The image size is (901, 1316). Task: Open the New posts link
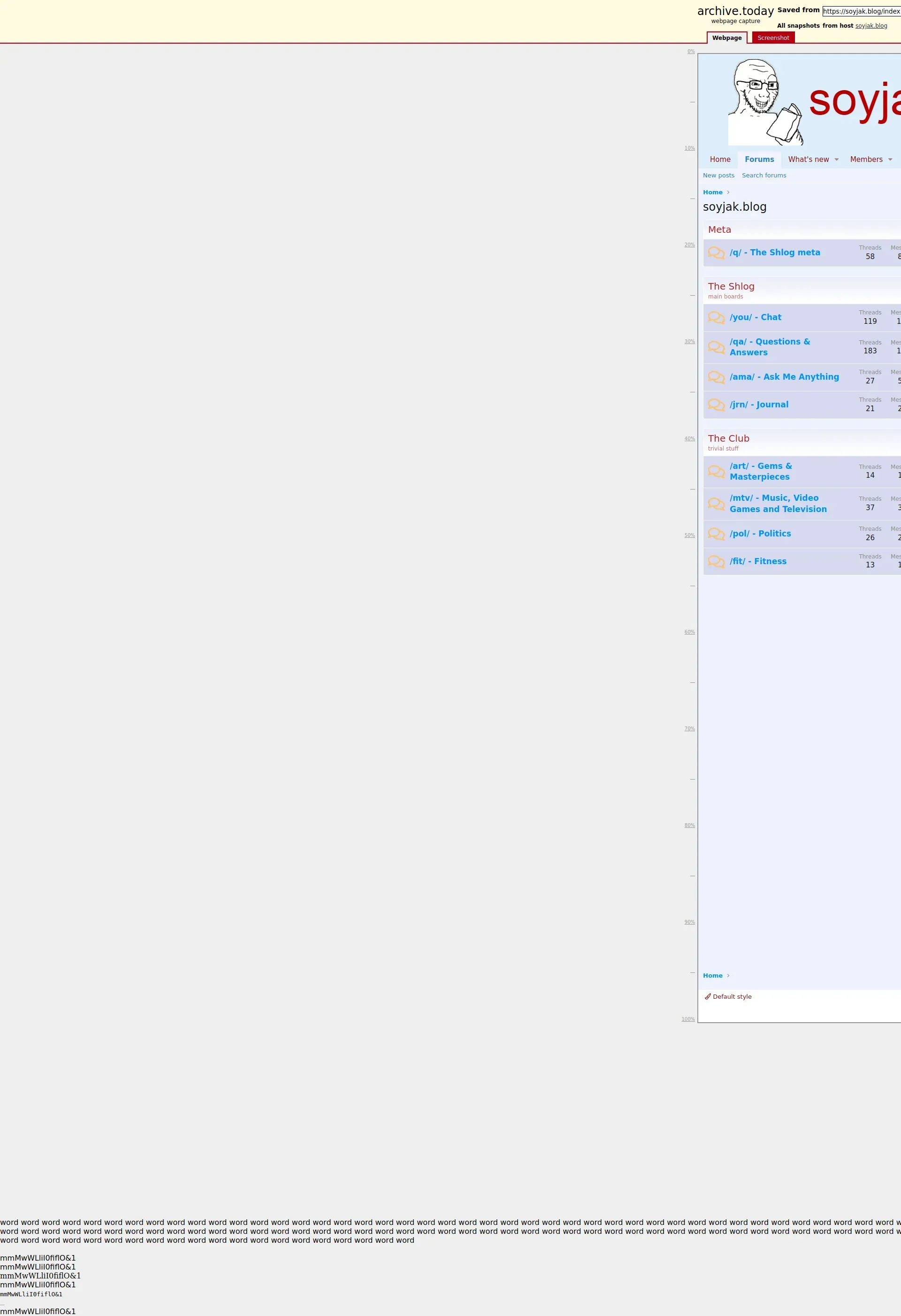tap(718, 176)
